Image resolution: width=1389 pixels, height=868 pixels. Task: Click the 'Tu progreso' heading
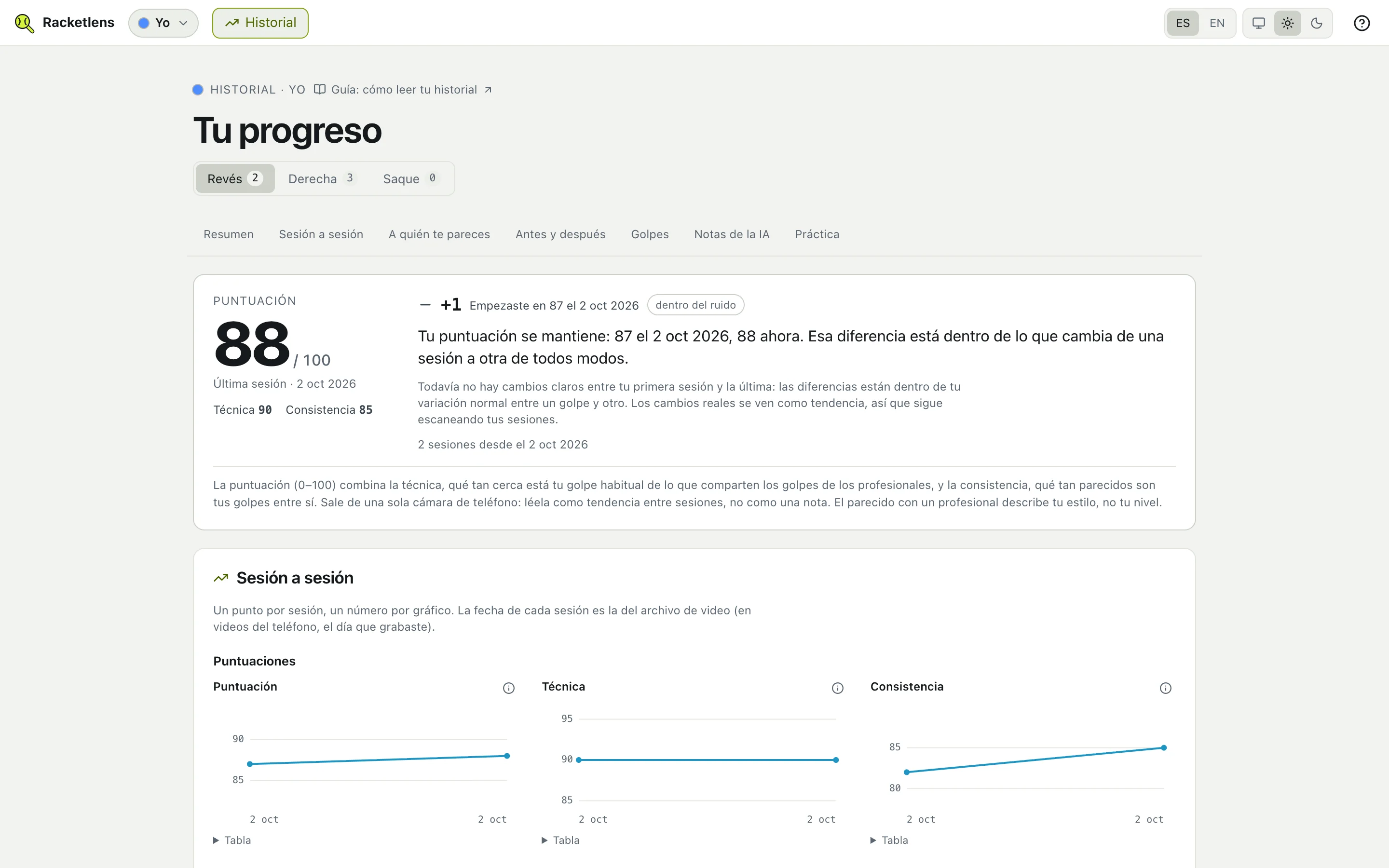[x=287, y=131]
